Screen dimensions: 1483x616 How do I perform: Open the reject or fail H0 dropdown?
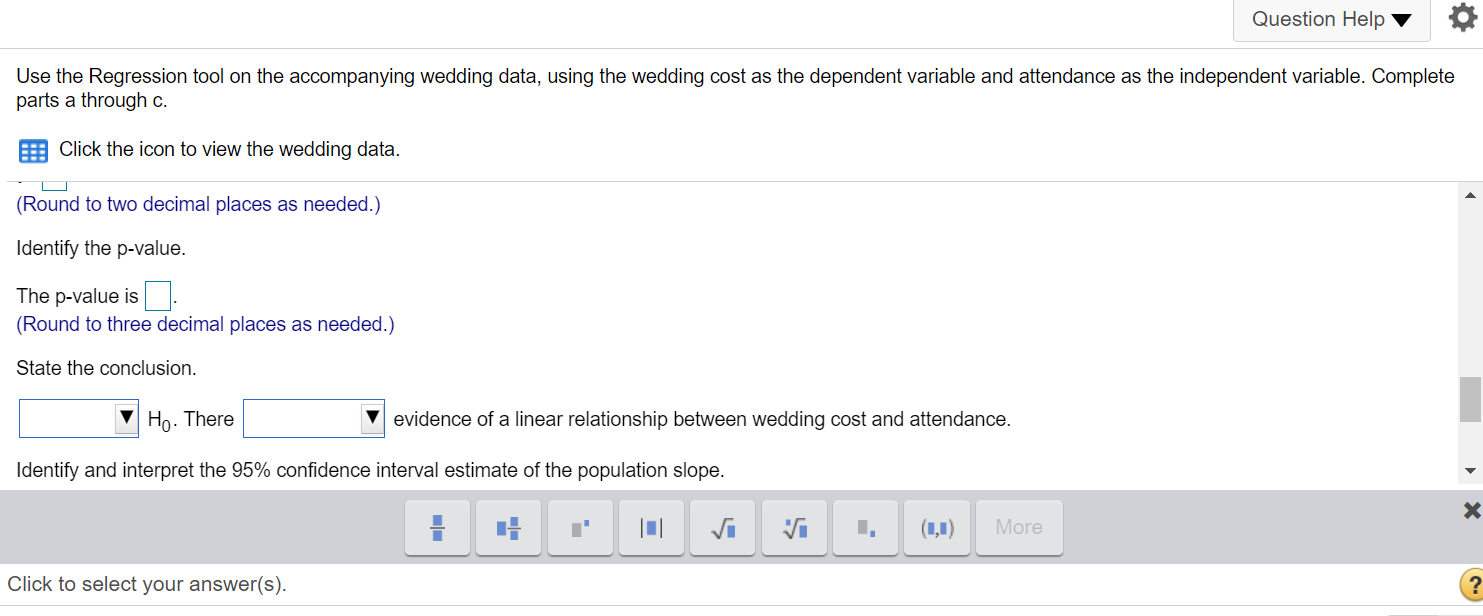pos(79,419)
